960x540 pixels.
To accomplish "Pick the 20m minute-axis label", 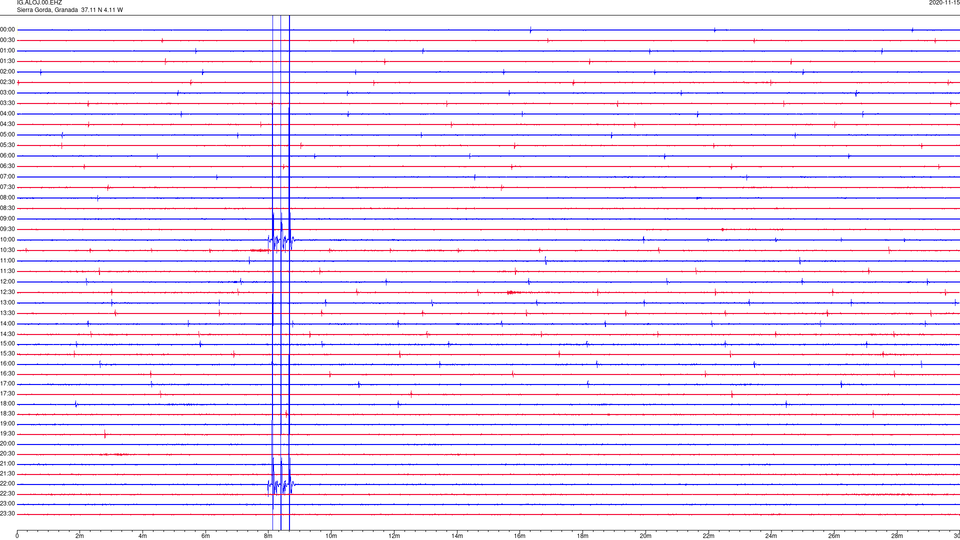I will tap(645, 536).
